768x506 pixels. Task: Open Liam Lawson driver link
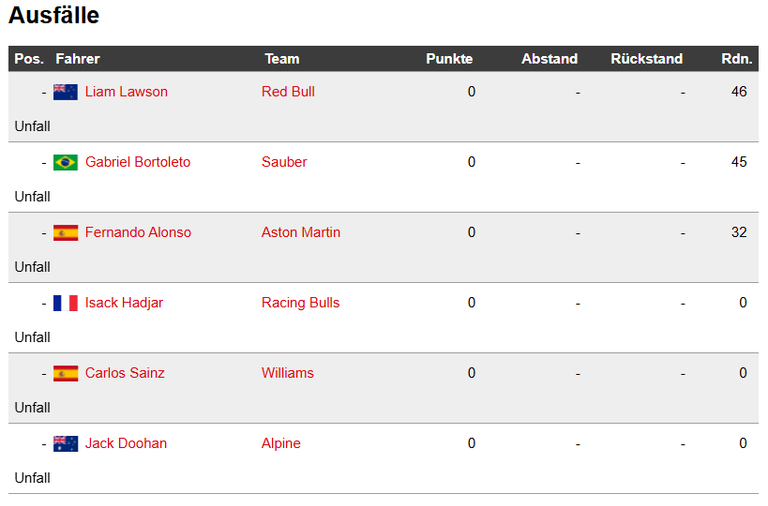pos(126,92)
